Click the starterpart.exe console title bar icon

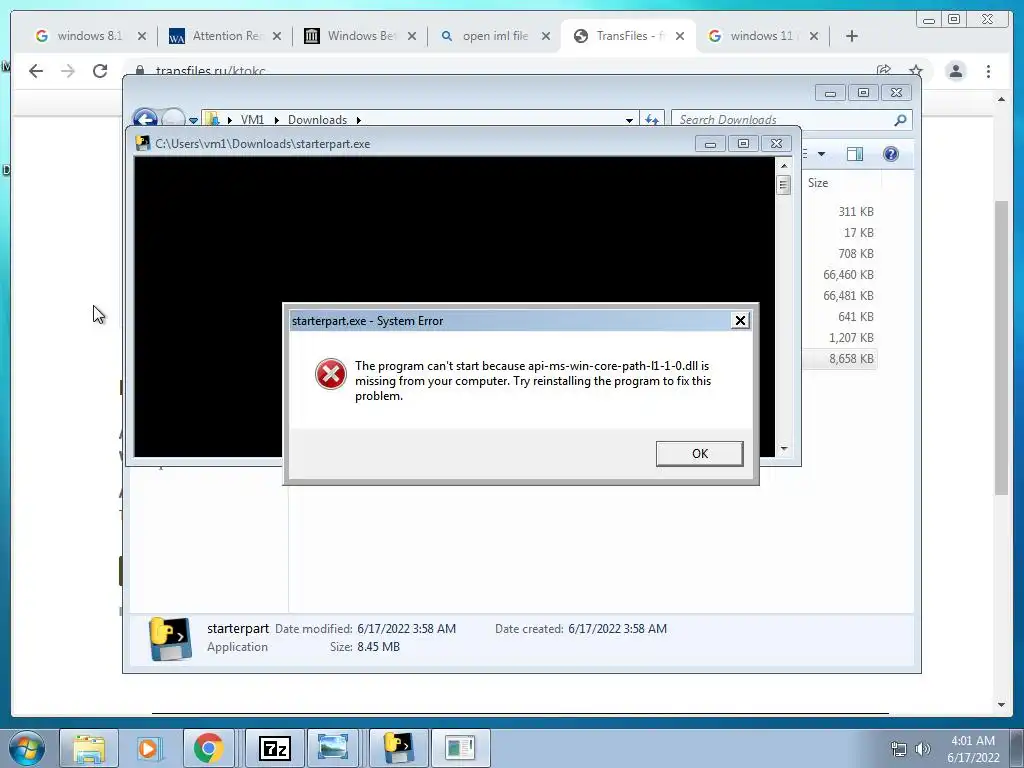point(142,143)
